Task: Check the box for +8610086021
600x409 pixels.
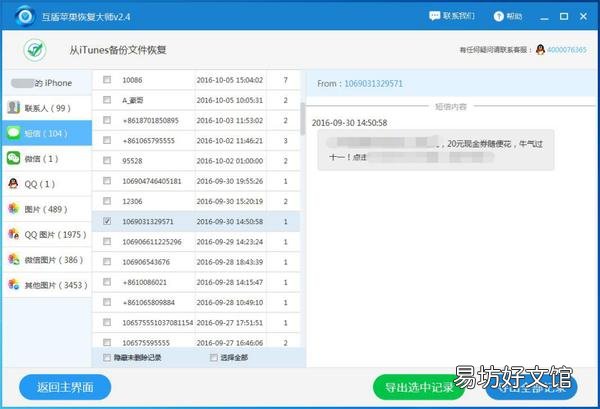Action: [x=107, y=282]
